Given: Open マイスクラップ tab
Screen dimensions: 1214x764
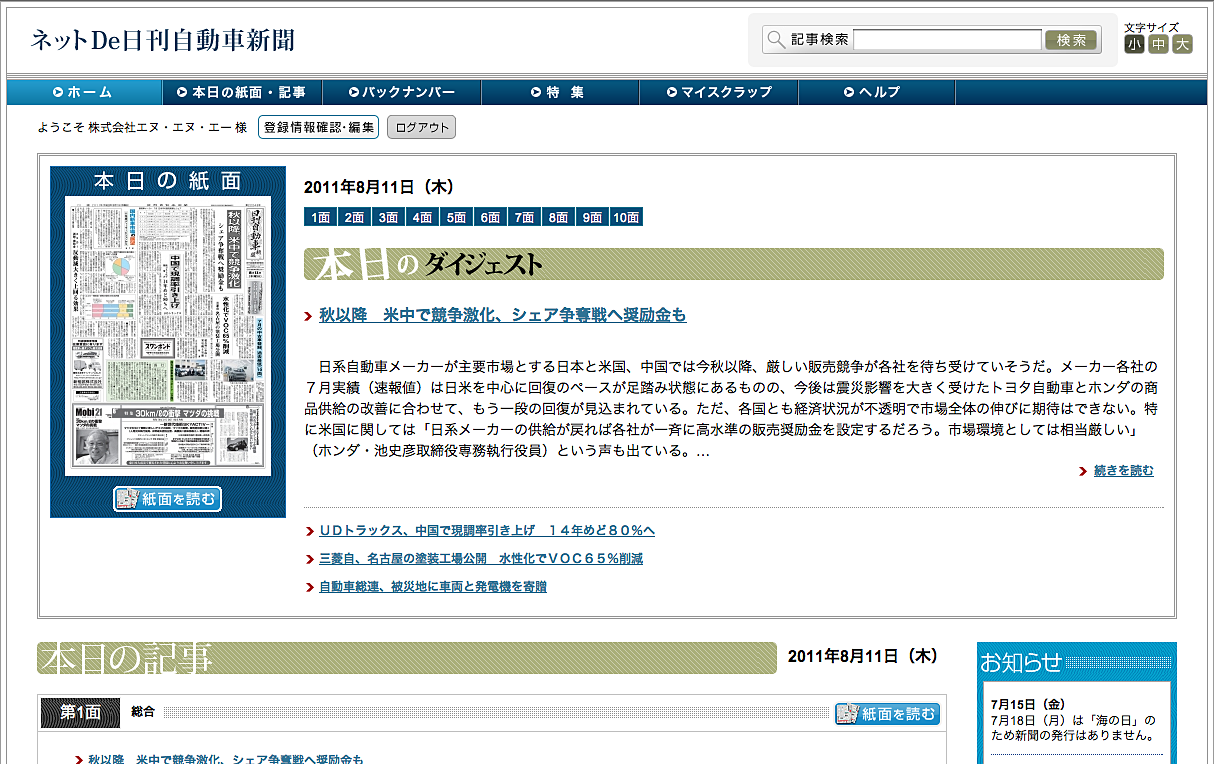Looking at the screenshot, I should coord(719,92).
